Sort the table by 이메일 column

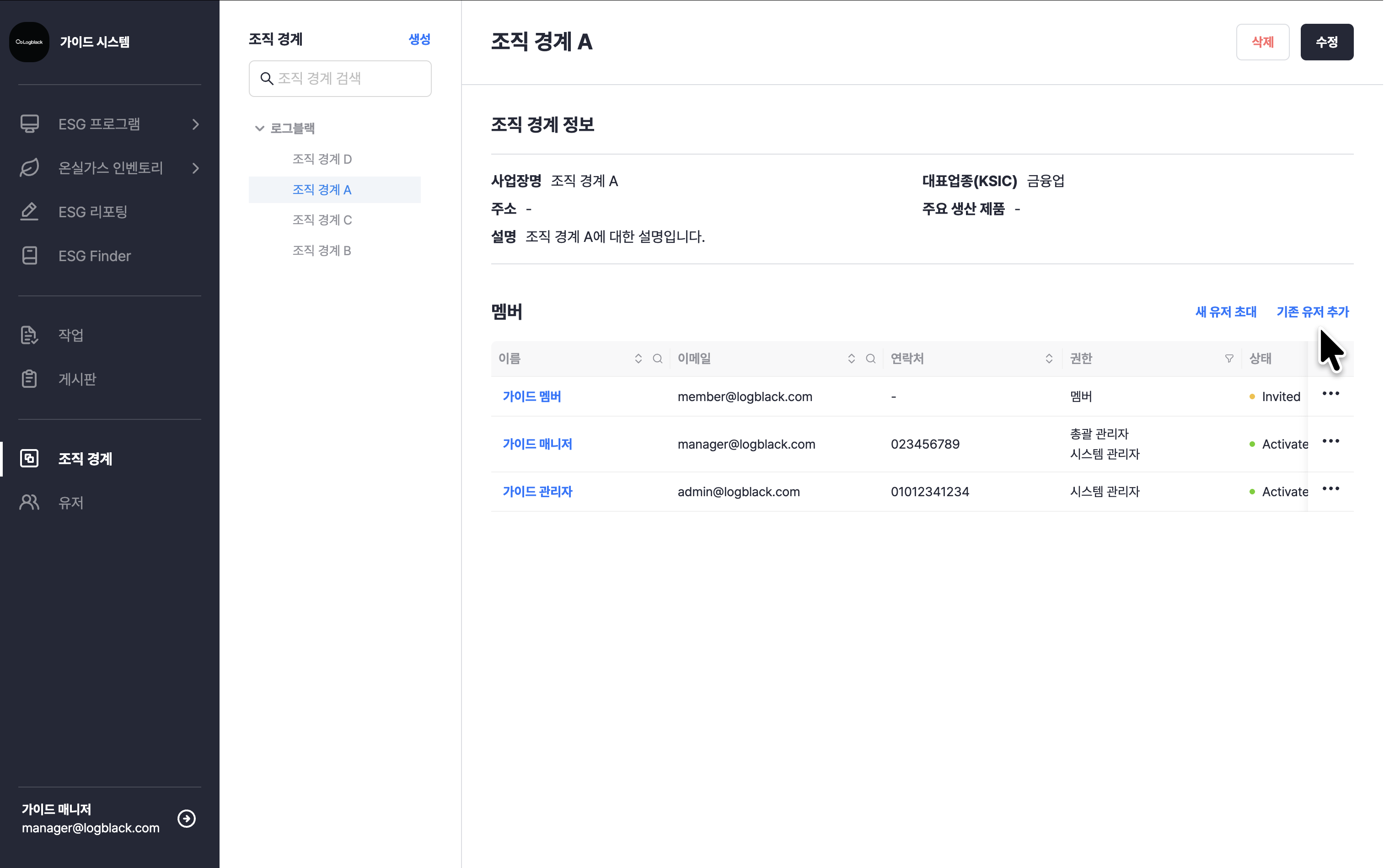851,359
